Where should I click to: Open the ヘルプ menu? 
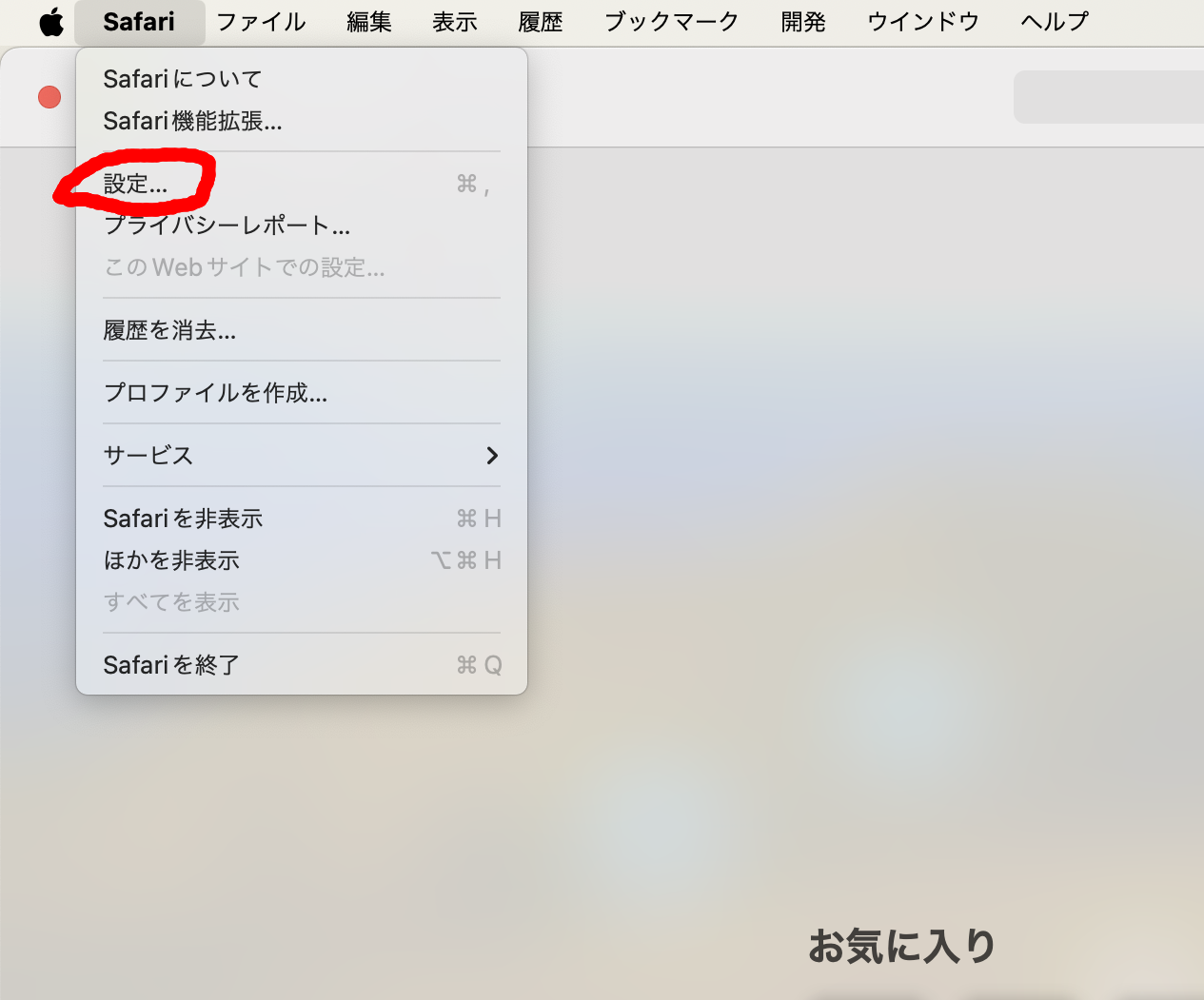[x=1055, y=22]
